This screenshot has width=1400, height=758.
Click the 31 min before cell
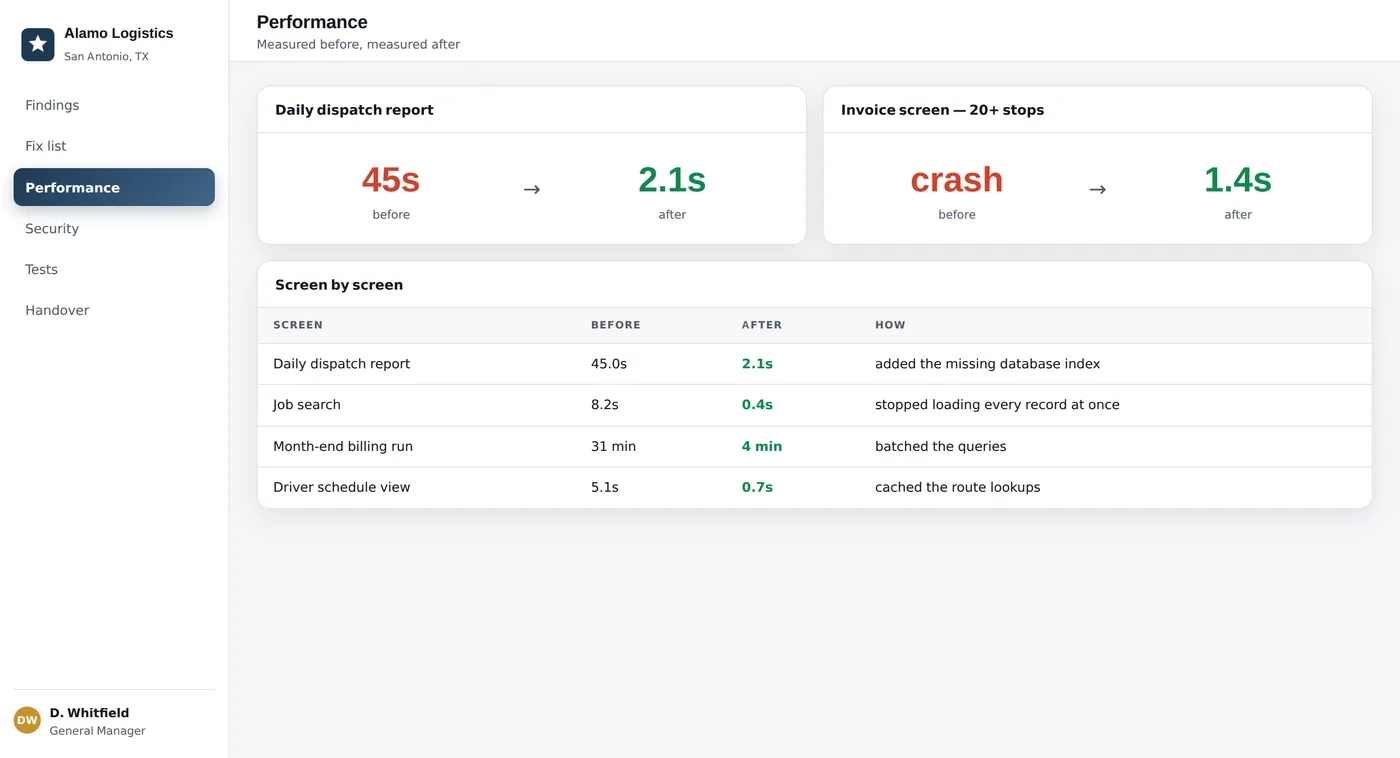[614, 447]
